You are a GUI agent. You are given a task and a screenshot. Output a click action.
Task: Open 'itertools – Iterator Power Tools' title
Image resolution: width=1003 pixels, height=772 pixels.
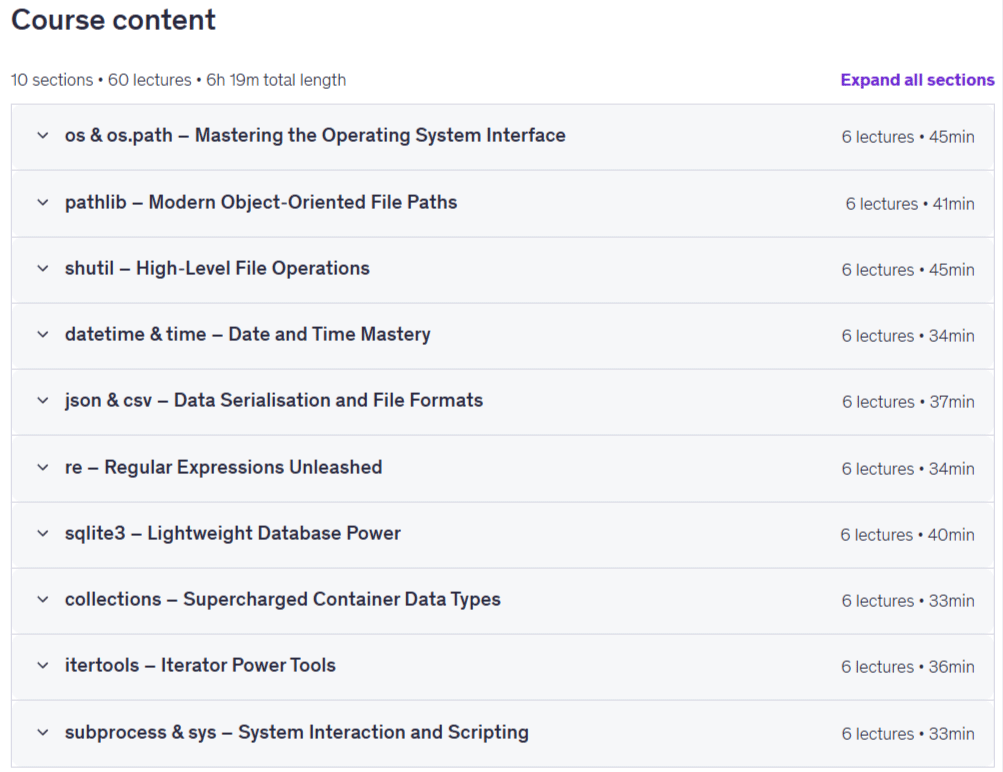pyautogui.click(x=200, y=666)
